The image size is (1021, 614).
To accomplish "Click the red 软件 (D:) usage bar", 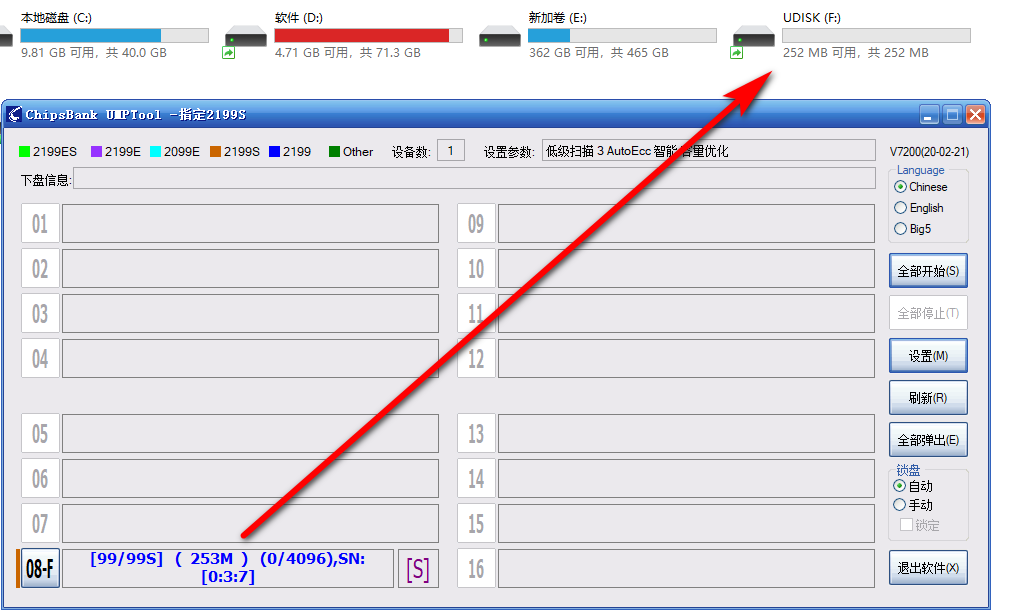I will coord(369,35).
